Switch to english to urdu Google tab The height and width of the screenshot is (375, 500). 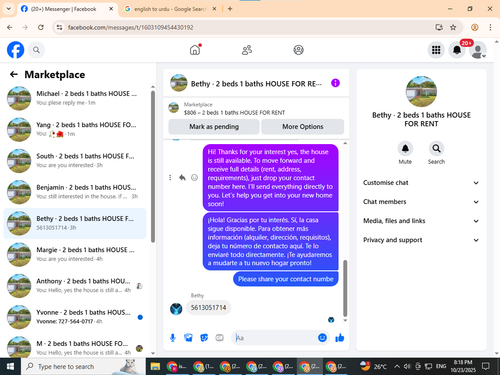170,9
